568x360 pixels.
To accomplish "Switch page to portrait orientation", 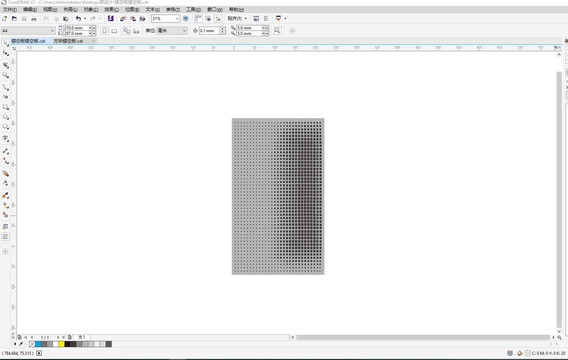I will pos(104,31).
